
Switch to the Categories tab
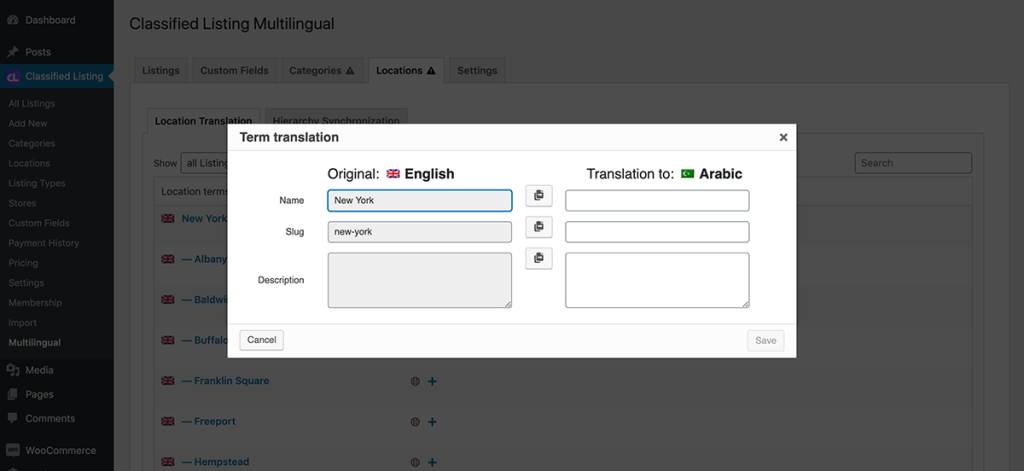point(322,71)
